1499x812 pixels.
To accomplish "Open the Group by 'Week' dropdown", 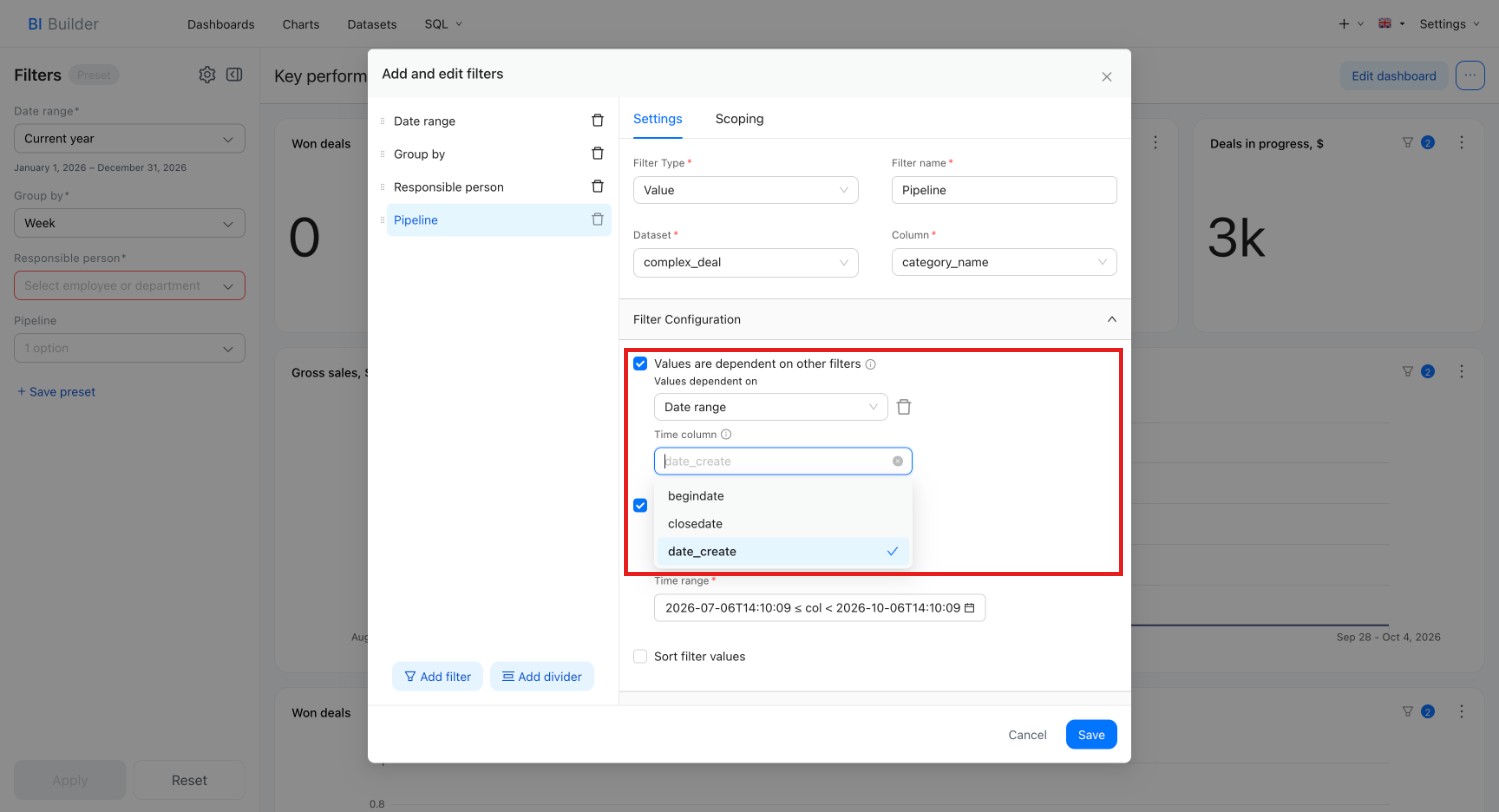I will point(129,224).
